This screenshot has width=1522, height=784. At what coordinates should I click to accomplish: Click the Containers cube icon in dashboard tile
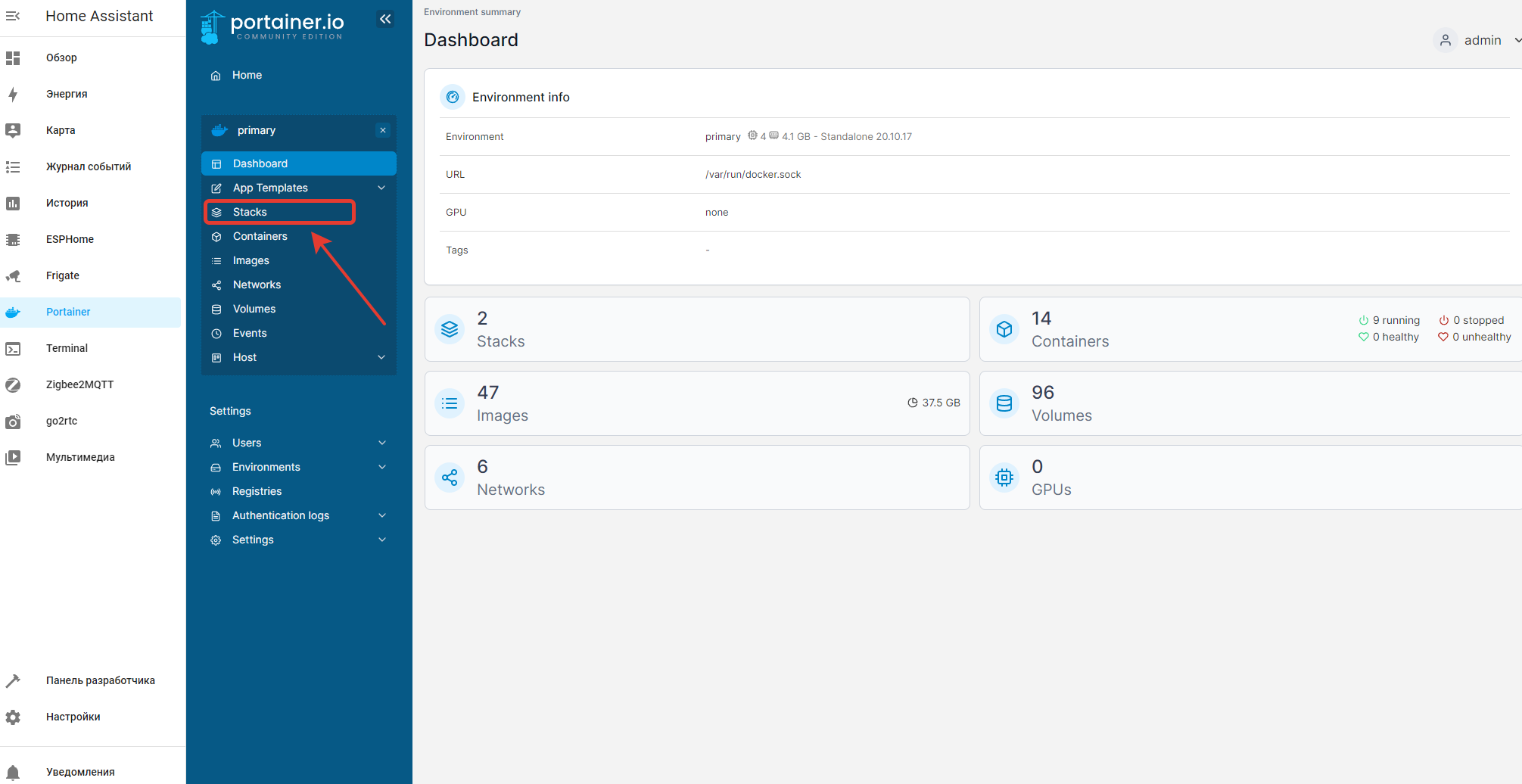coord(1004,329)
